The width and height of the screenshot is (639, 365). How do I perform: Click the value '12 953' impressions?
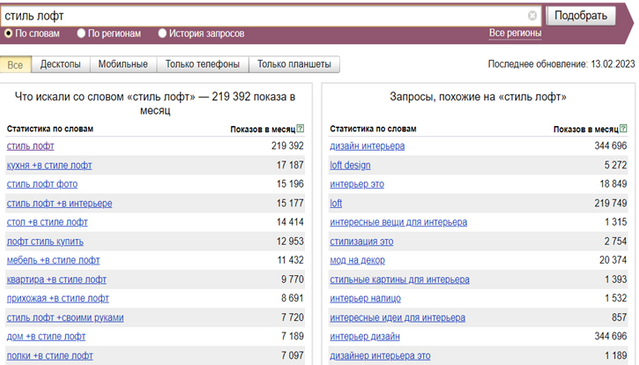click(290, 241)
